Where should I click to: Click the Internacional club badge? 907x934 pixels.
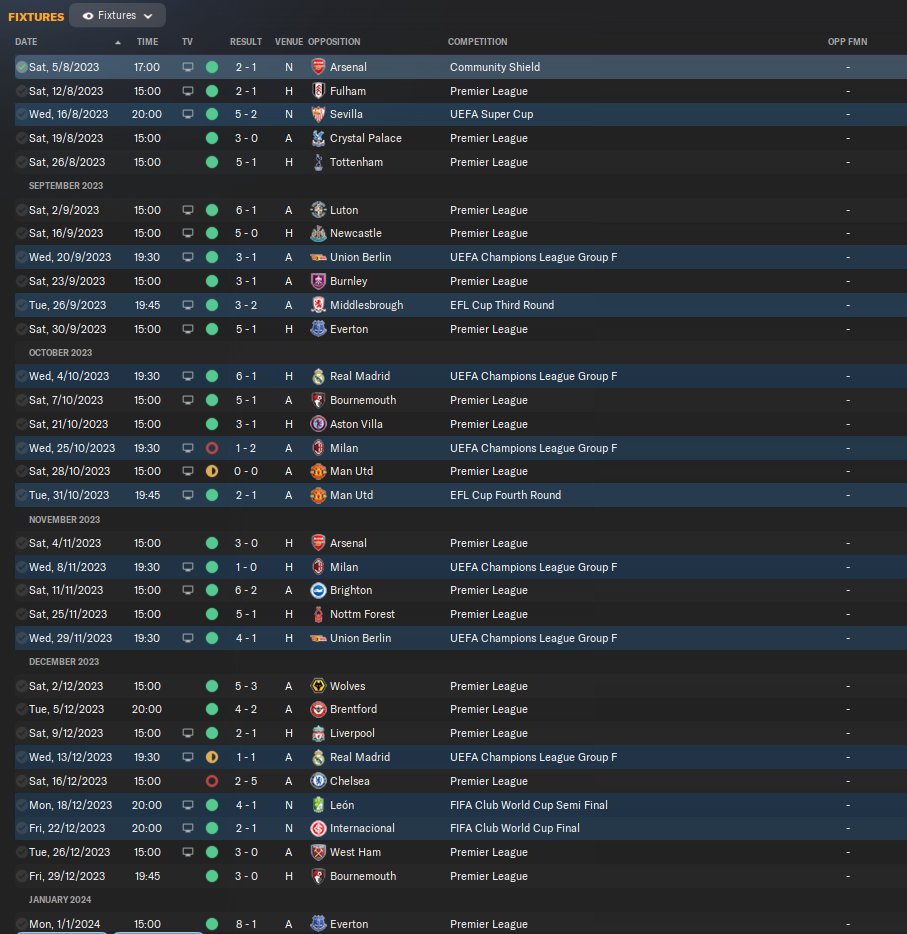tap(319, 828)
